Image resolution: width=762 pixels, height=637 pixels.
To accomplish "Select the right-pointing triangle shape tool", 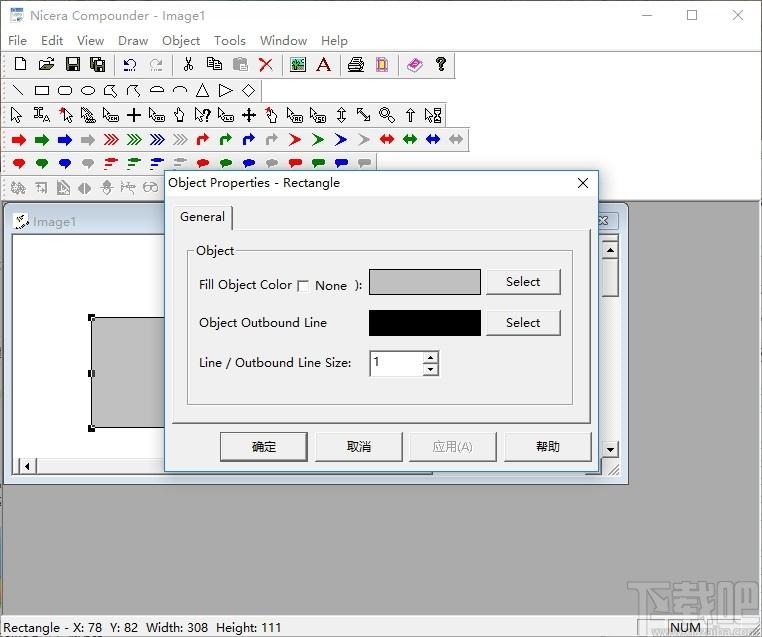I will tap(225, 90).
